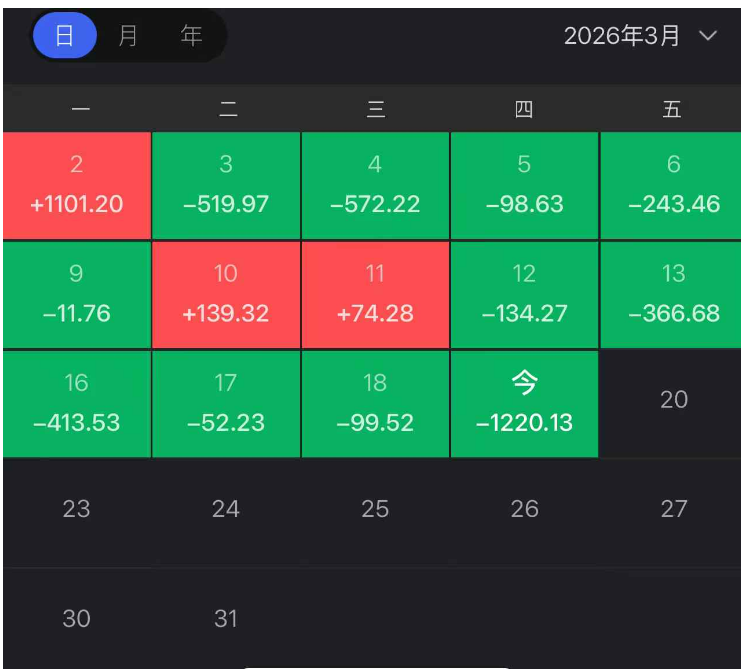The height and width of the screenshot is (669, 741).
Task: Open March 10 red cell +139.32
Action: click(x=226, y=295)
